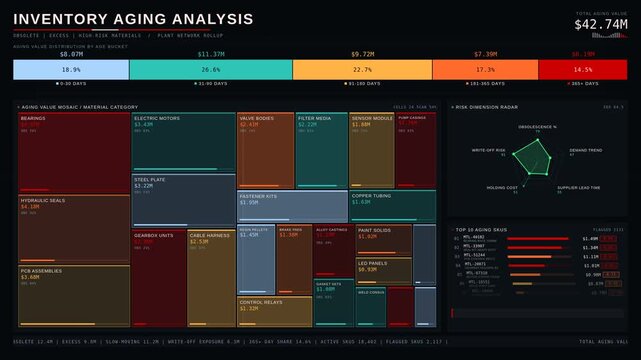641x360 pixels.
Task: Click the $7.39M bucket value
Action: point(485,54)
